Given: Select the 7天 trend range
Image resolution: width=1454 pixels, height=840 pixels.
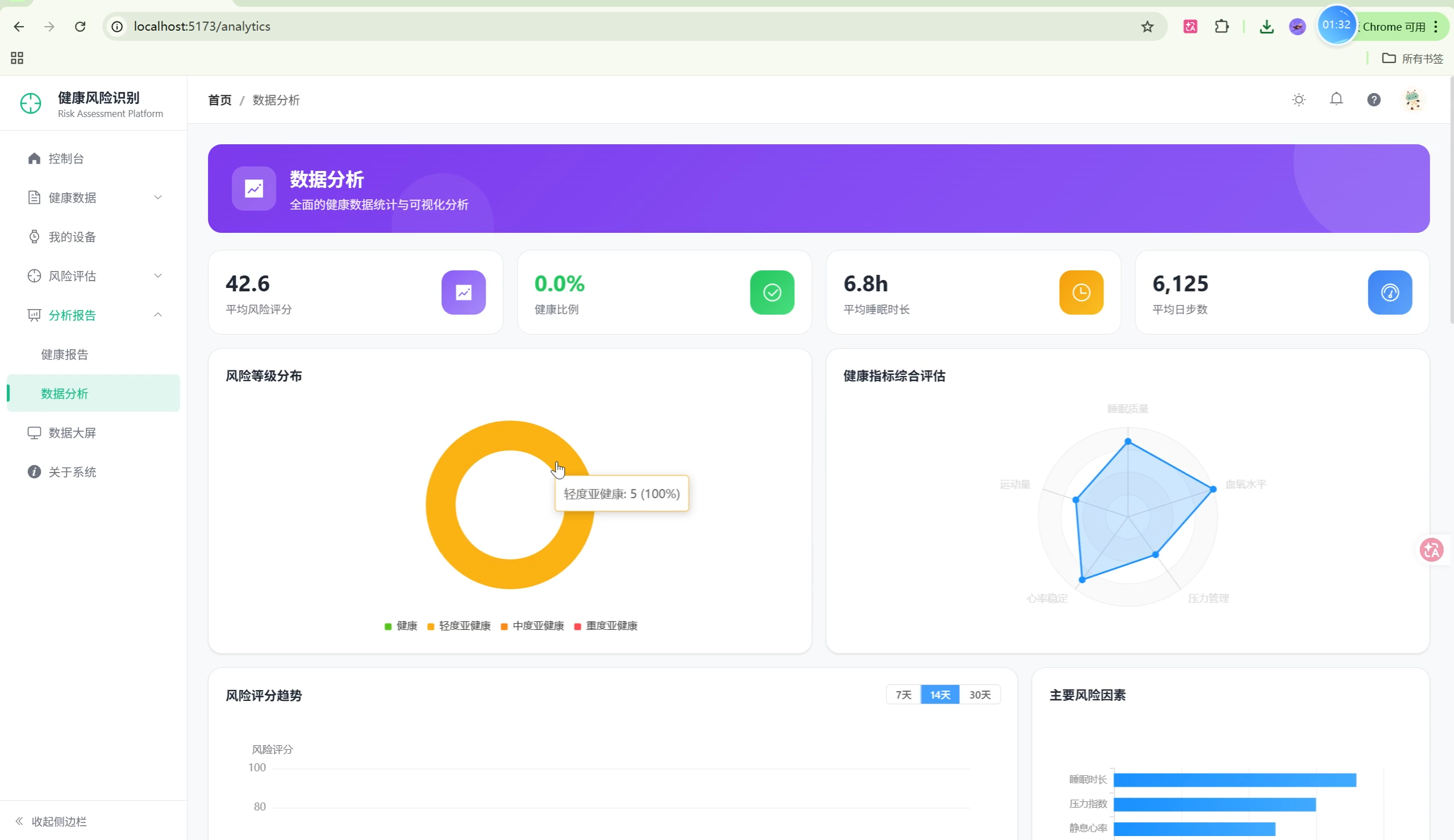Looking at the screenshot, I should tap(903, 695).
